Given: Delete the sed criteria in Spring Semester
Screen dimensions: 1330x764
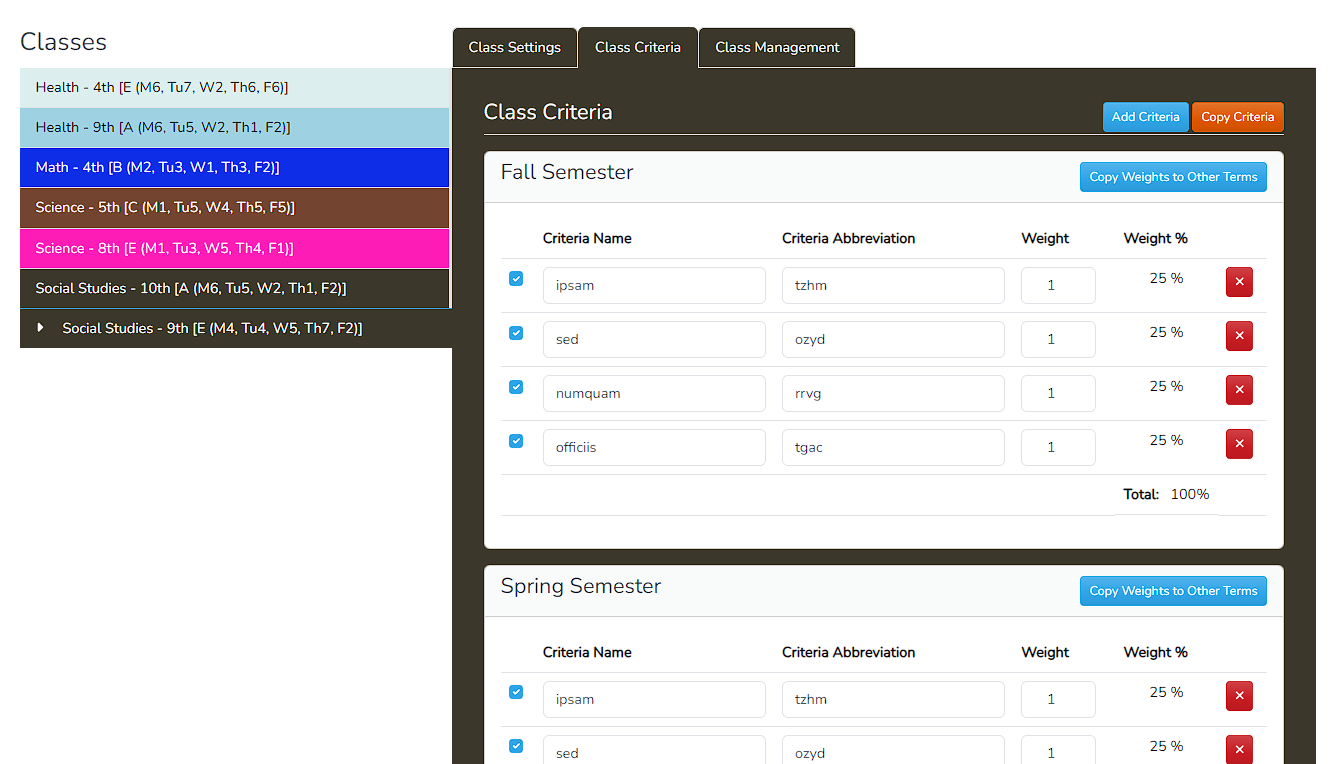Looking at the screenshot, I should [x=1239, y=749].
